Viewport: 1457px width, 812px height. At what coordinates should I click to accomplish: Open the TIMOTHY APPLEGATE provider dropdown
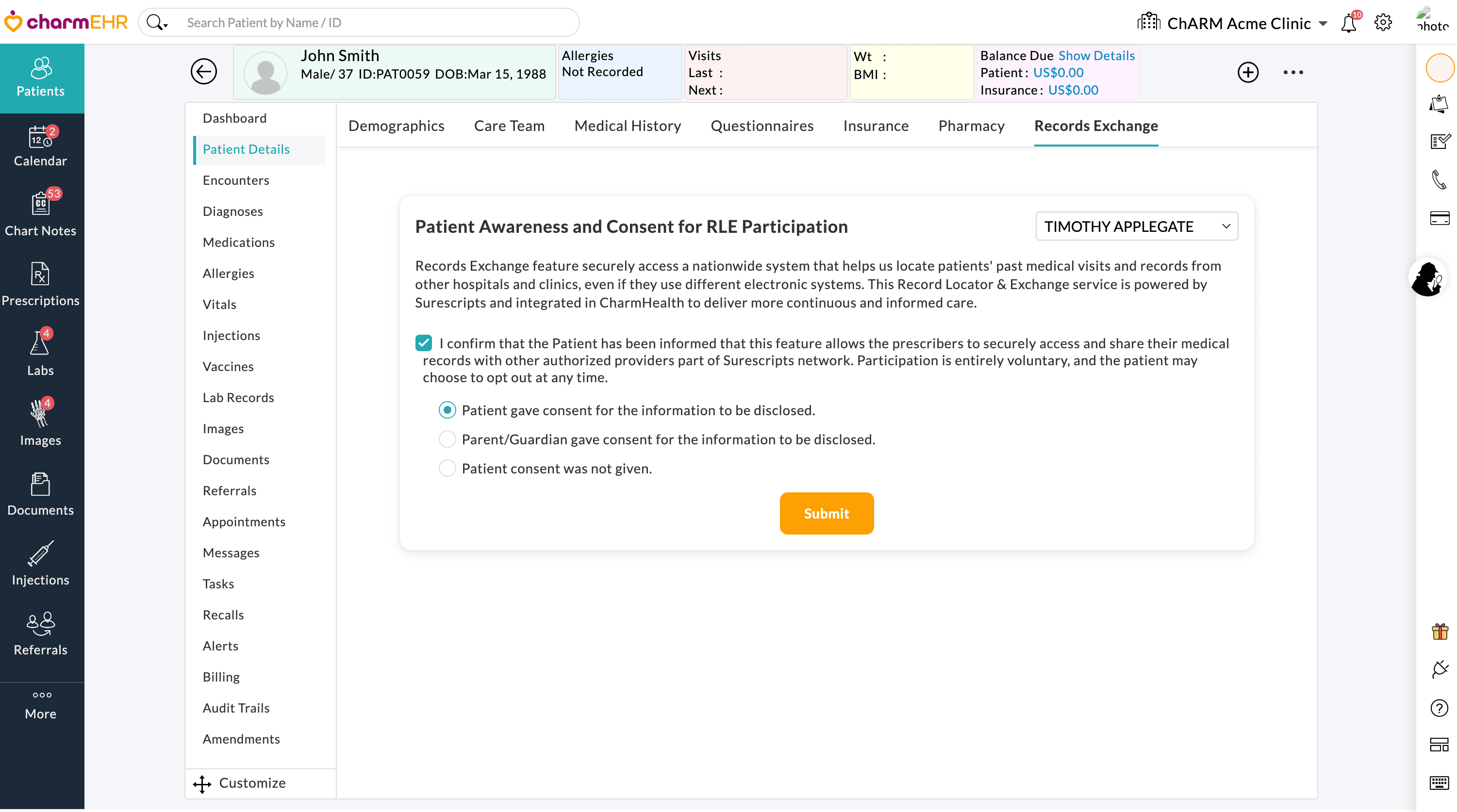1136,226
